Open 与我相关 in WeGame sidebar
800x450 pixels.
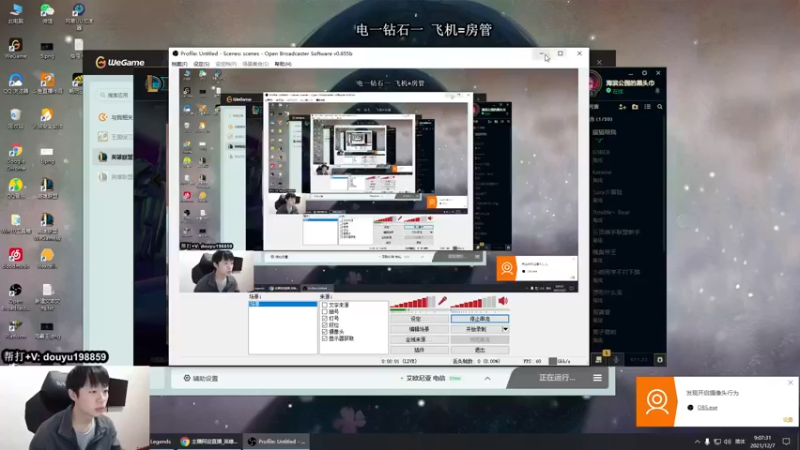(x=116, y=117)
